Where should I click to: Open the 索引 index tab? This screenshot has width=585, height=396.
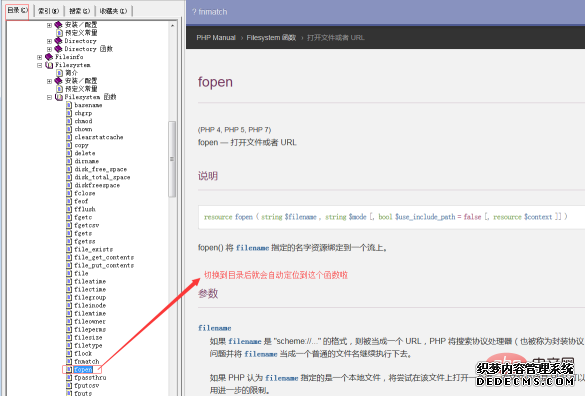(x=49, y=11)
